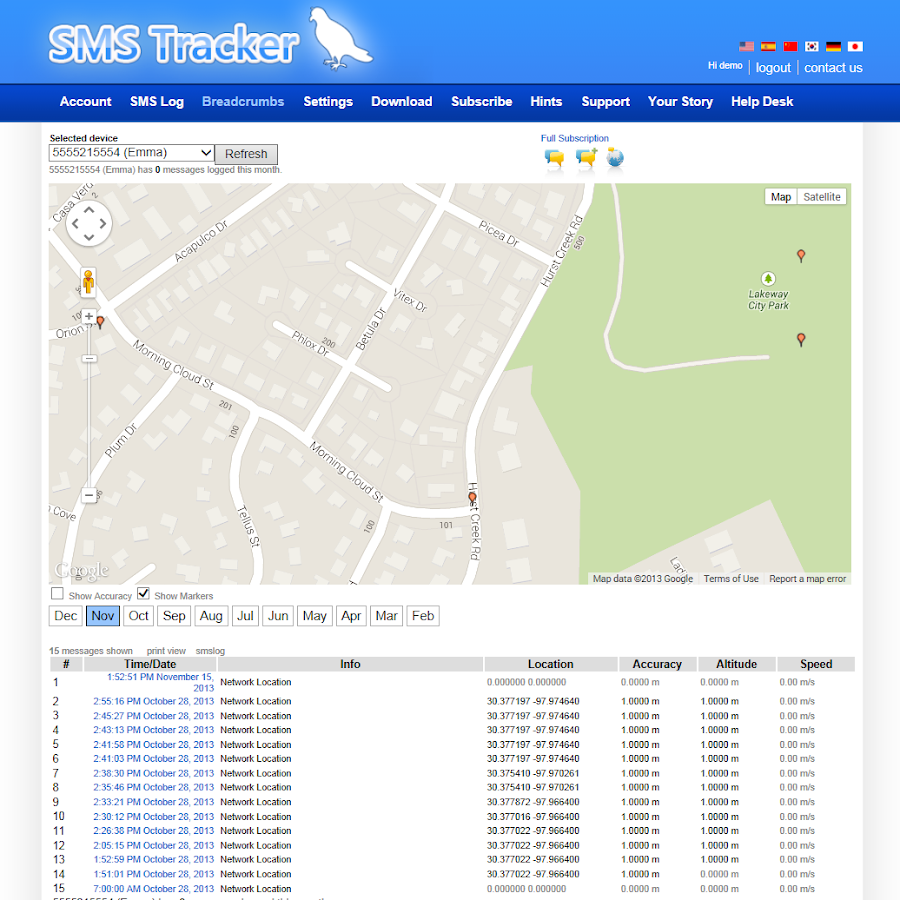Click the map zoom slider handle
This screenshot has width=900, height=900.
pyautogui.click(x=89, y=359)
